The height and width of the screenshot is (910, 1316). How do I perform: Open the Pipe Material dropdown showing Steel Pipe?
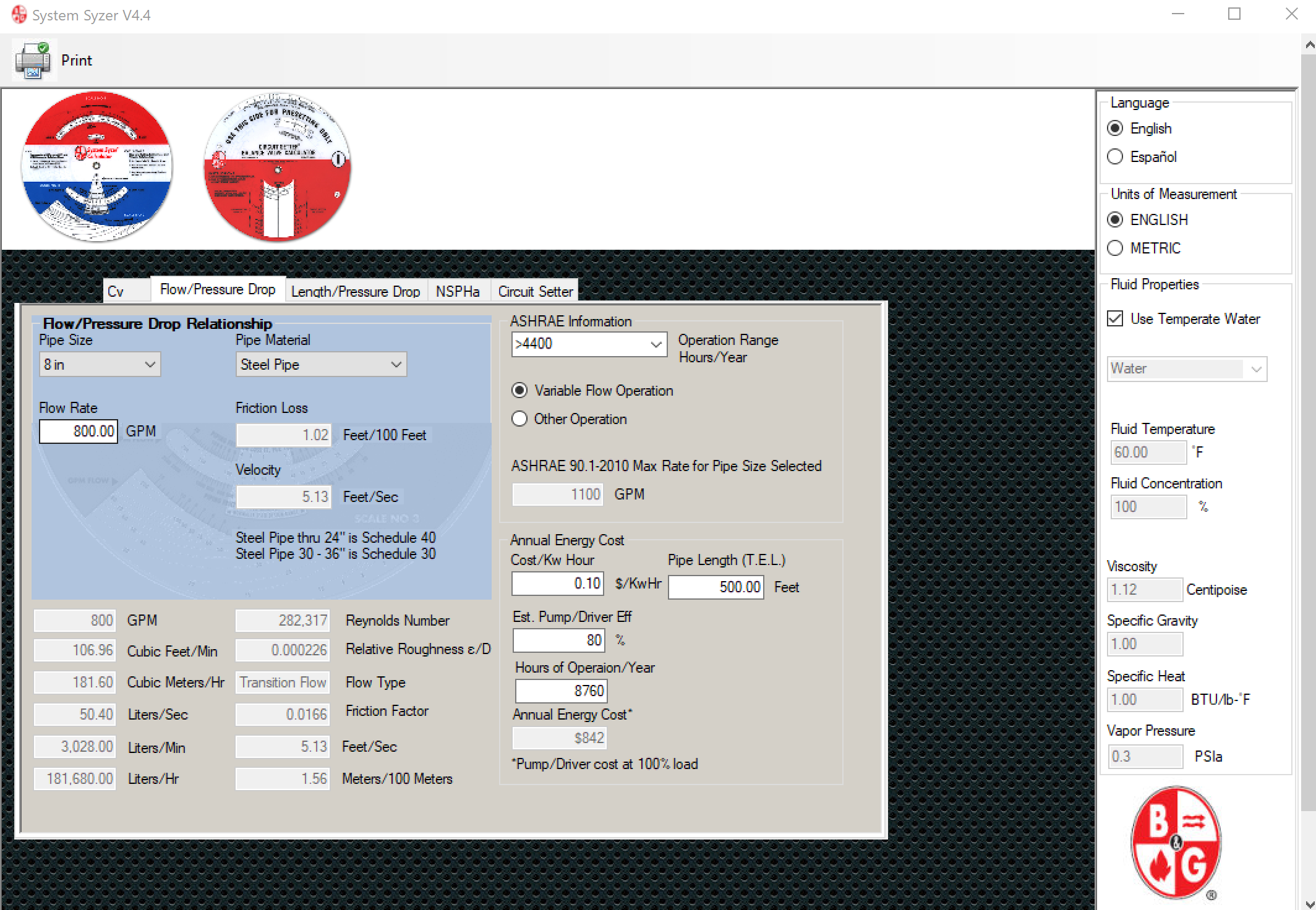click(x=321, y=364)
